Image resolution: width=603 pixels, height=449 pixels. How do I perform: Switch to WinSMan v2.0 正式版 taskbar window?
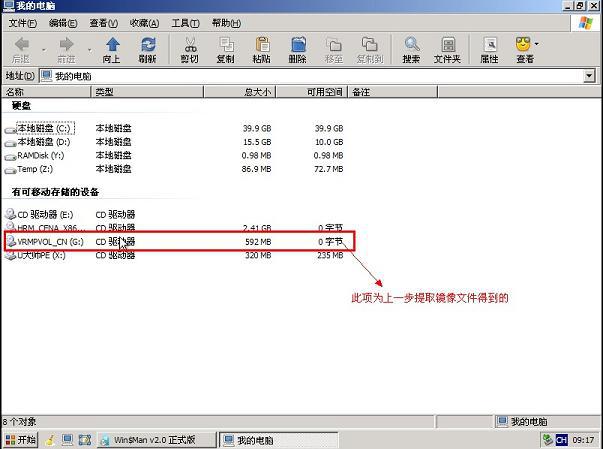coord(157,440)
